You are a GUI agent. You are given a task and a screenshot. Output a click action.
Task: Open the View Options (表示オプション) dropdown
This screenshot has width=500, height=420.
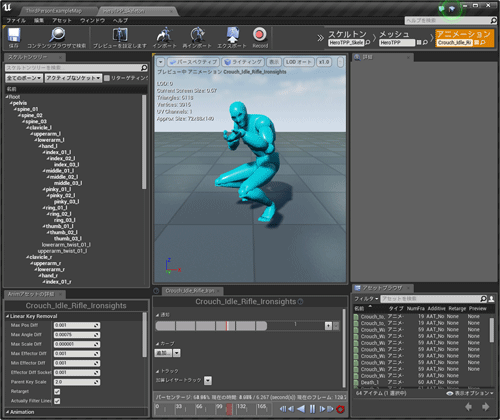470,394
